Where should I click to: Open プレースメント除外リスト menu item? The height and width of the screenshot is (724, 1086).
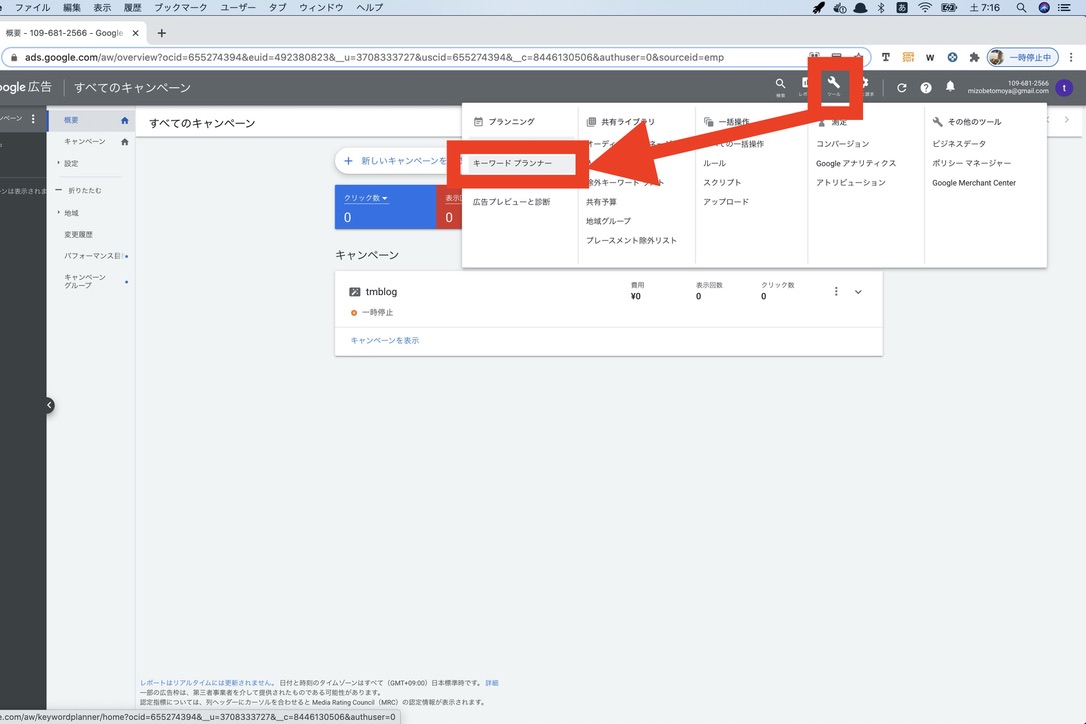pos(631,240)
